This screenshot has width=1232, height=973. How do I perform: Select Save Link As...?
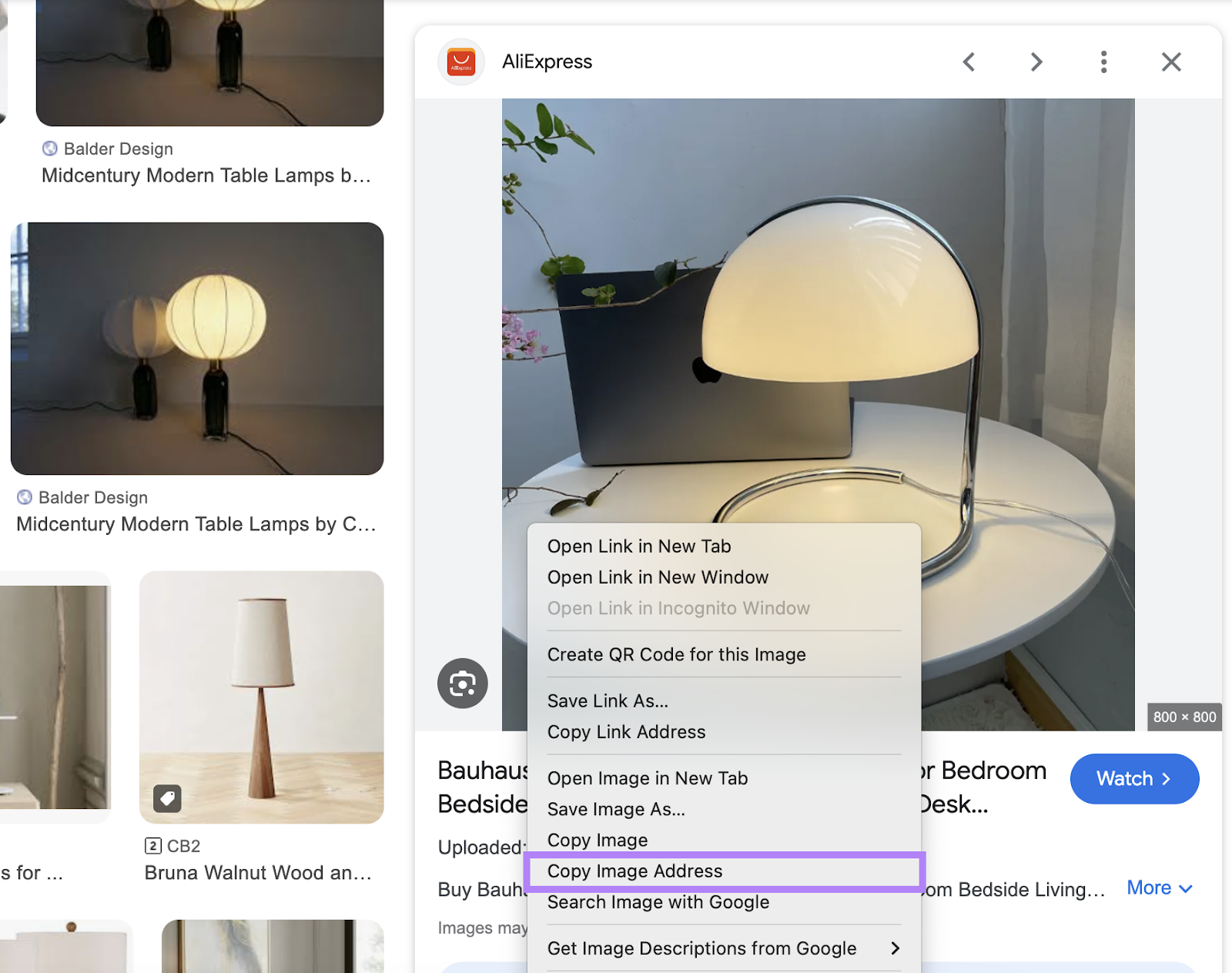pos(724,701)
